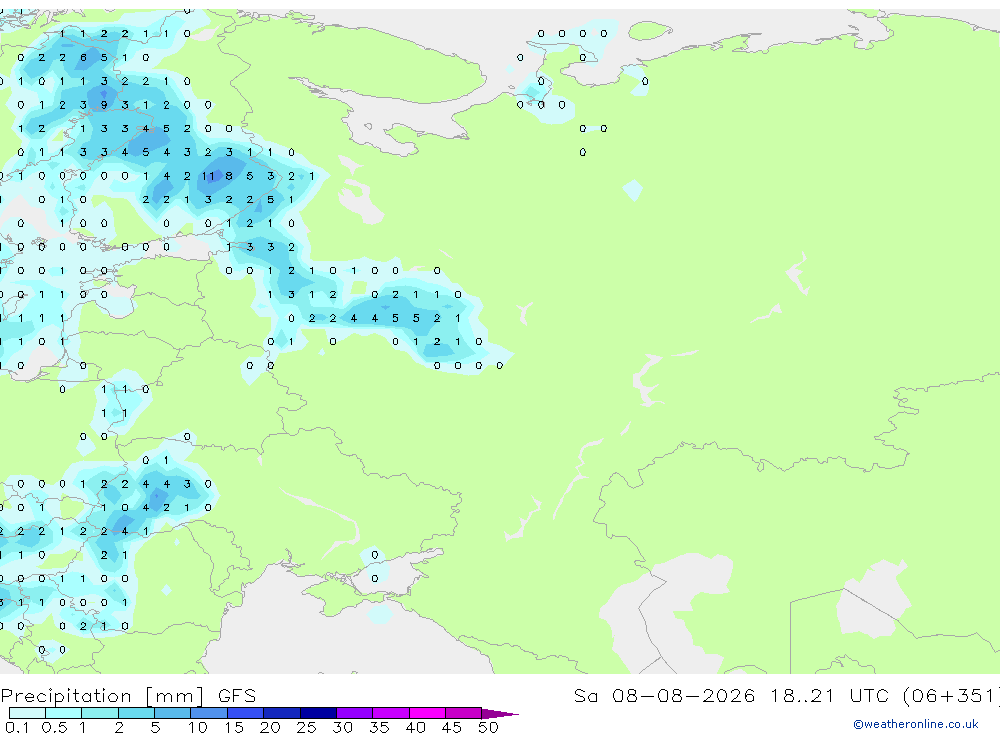Click the '45' legend scale label

(x=452, y=727)
